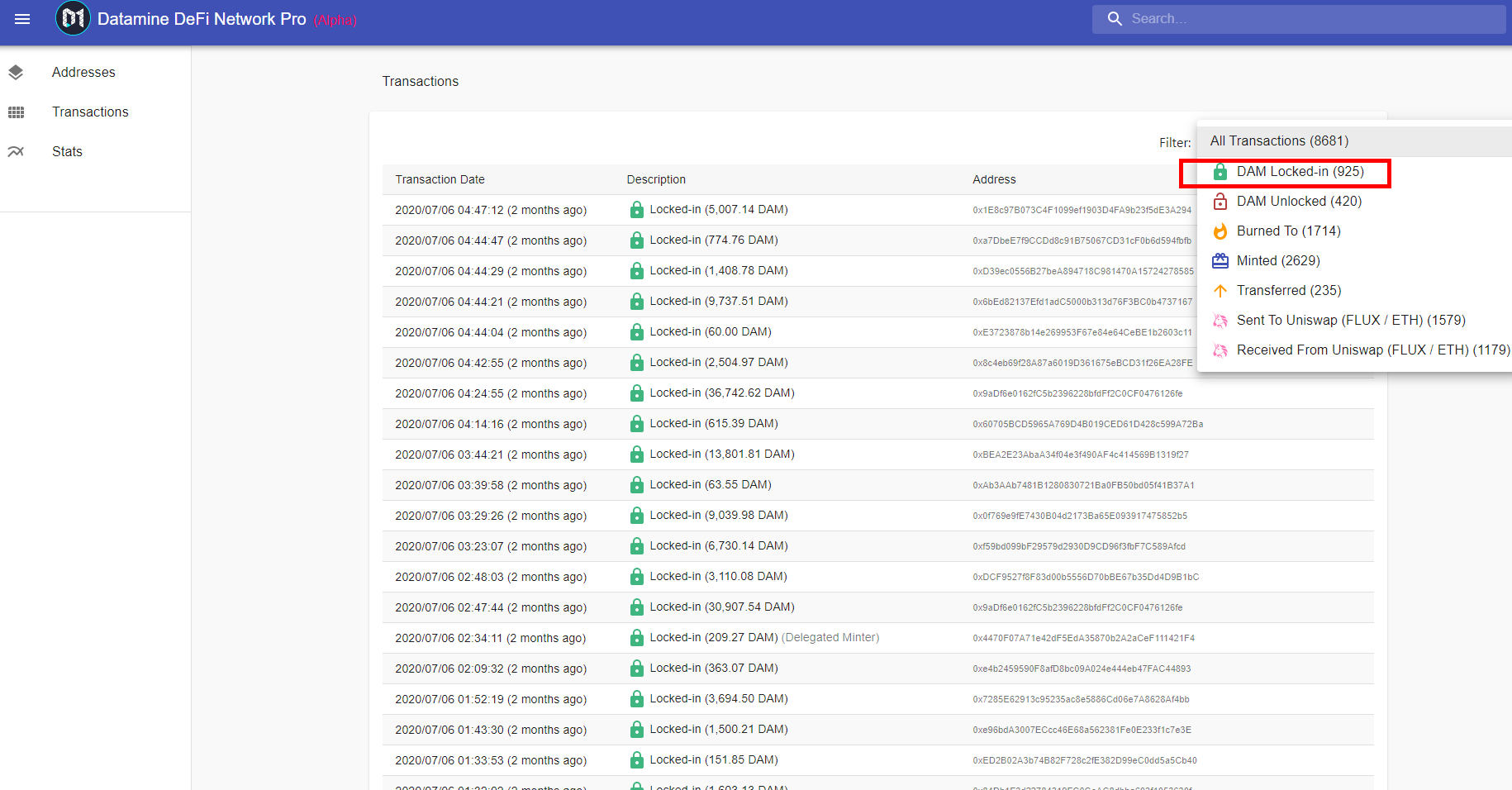Open address 0xD39ec0556B27beA894718C981470A15724278585

tap(1083, 272)
